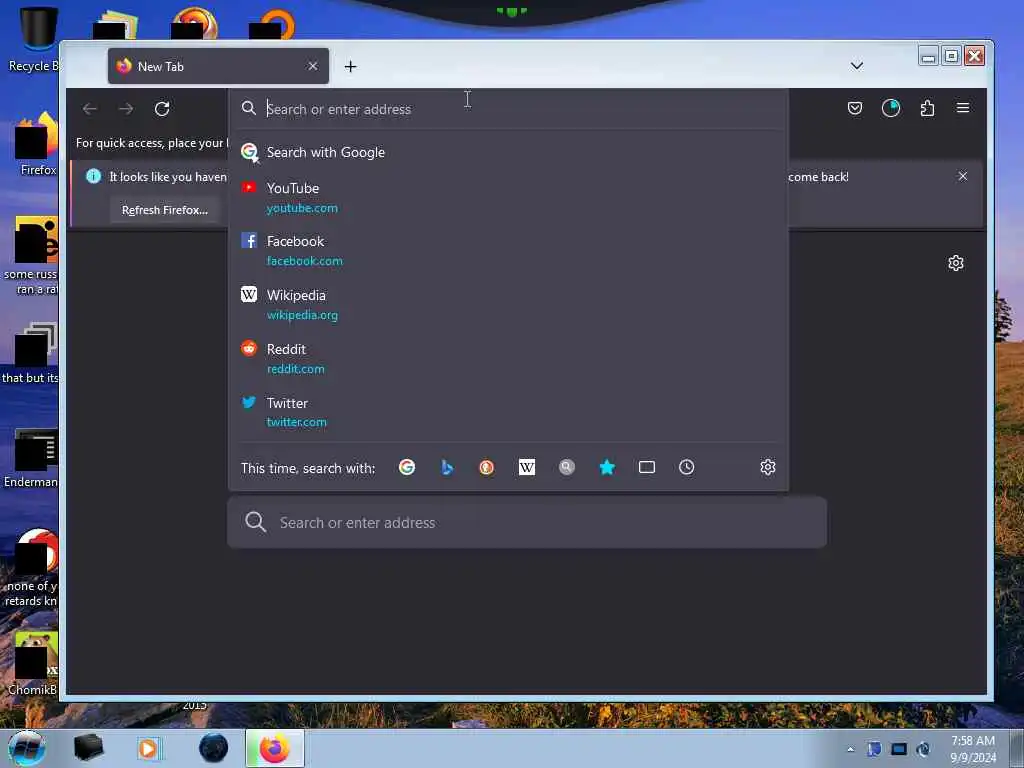Image resolution: width=1024 pixels, height=768 pixels.
Task: Open search settings gear in dropdown
Action: coord(767,468)
